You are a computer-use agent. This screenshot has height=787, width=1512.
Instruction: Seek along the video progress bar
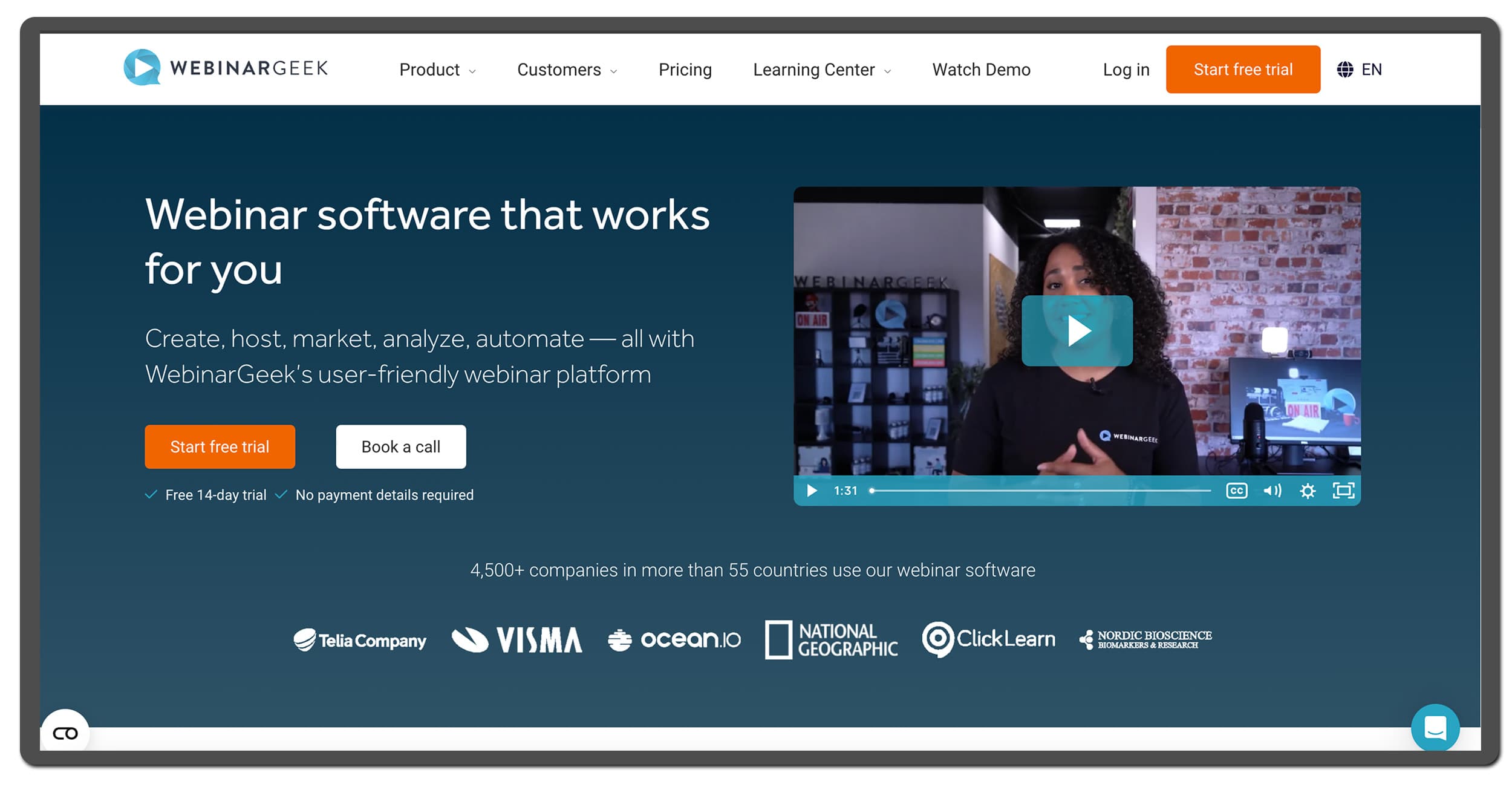tap(1040, 491)
